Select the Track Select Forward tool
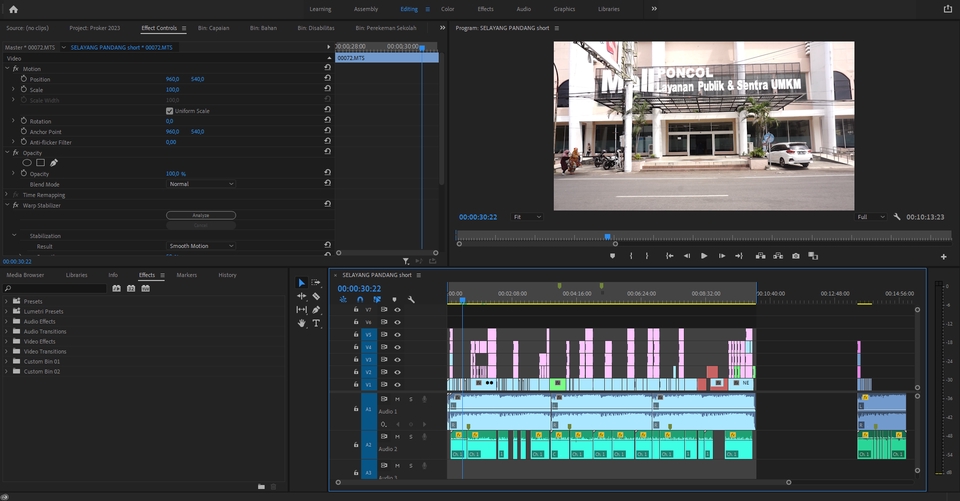Viewport: 960px width, 501px height. point(316,282)
